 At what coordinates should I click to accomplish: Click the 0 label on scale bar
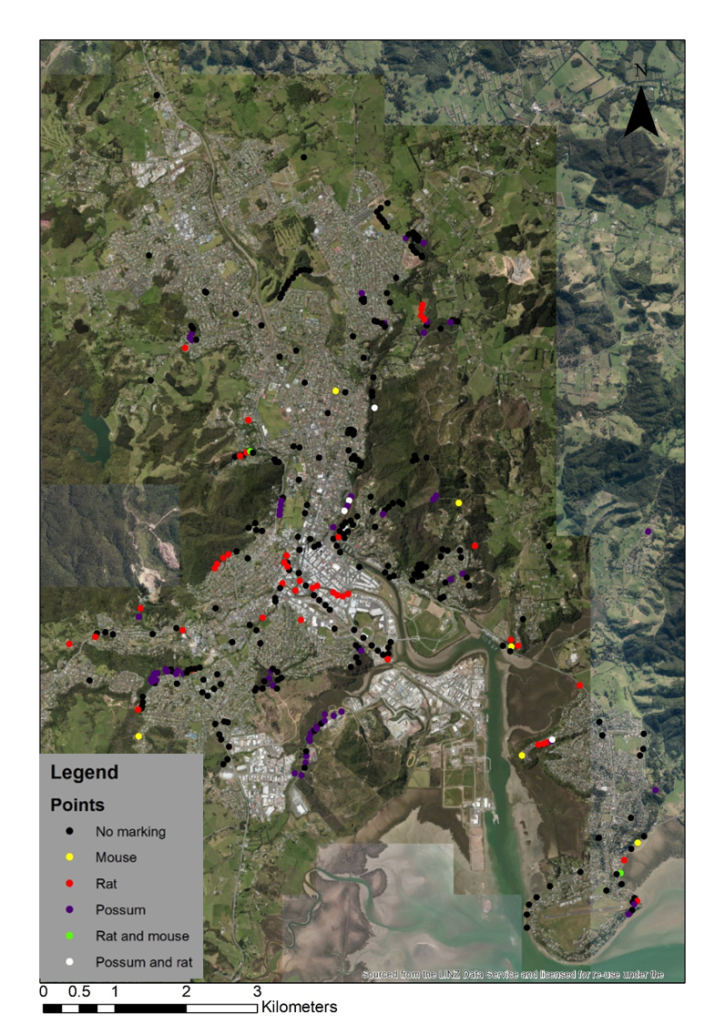43,991
